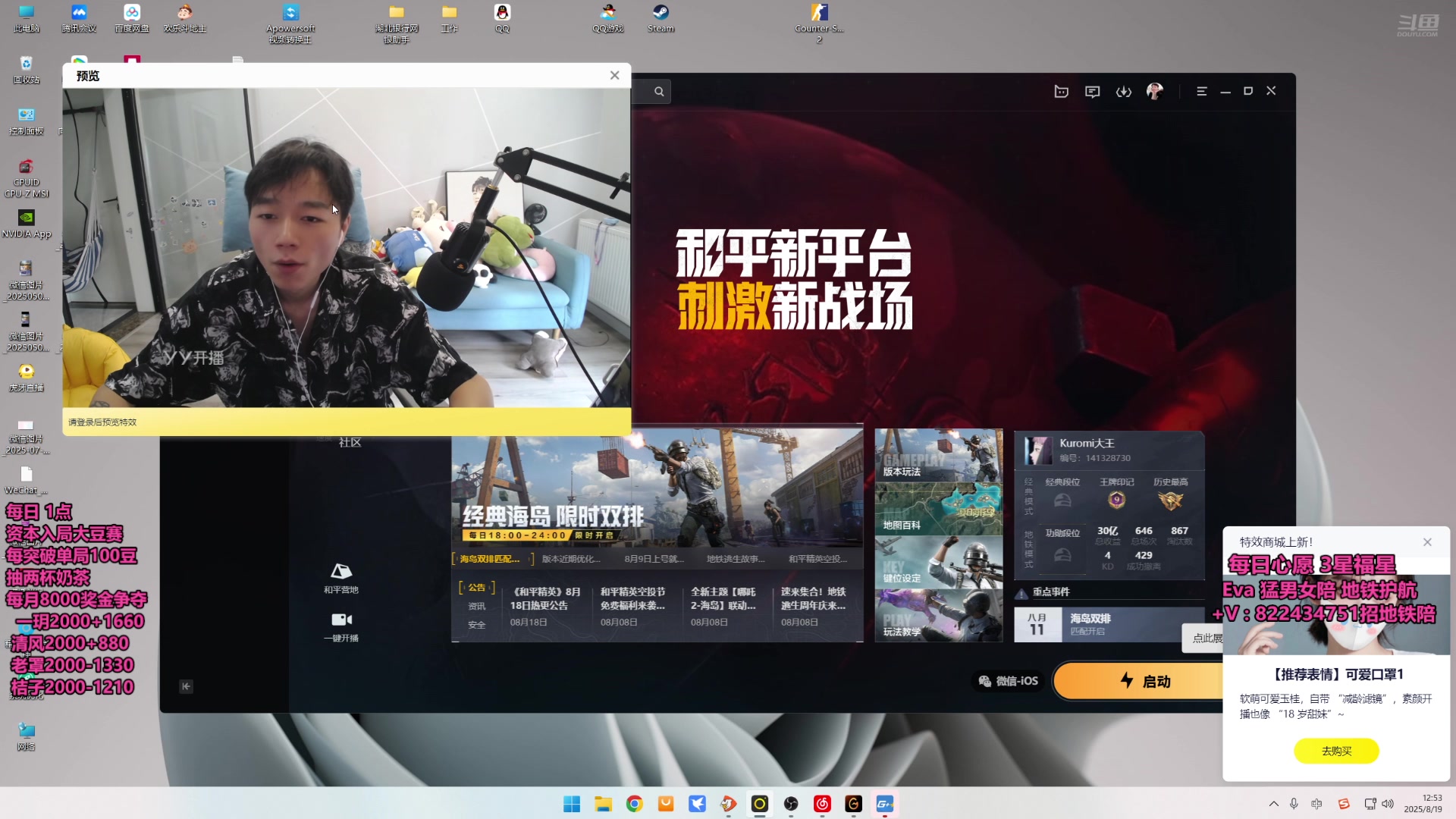The image size is (1456, 819).
Task: Open the 控制面板 desktop icon
Action: (x=26, y=121)
